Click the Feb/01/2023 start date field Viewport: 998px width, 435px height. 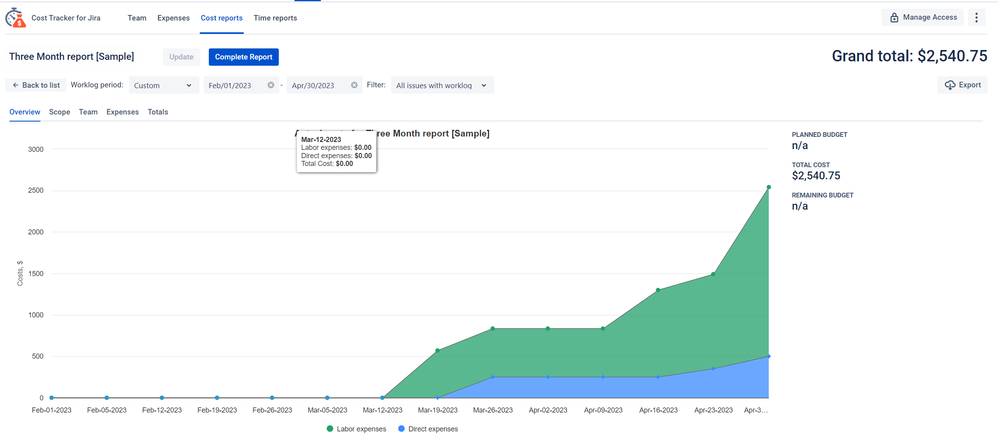[241, 85]
